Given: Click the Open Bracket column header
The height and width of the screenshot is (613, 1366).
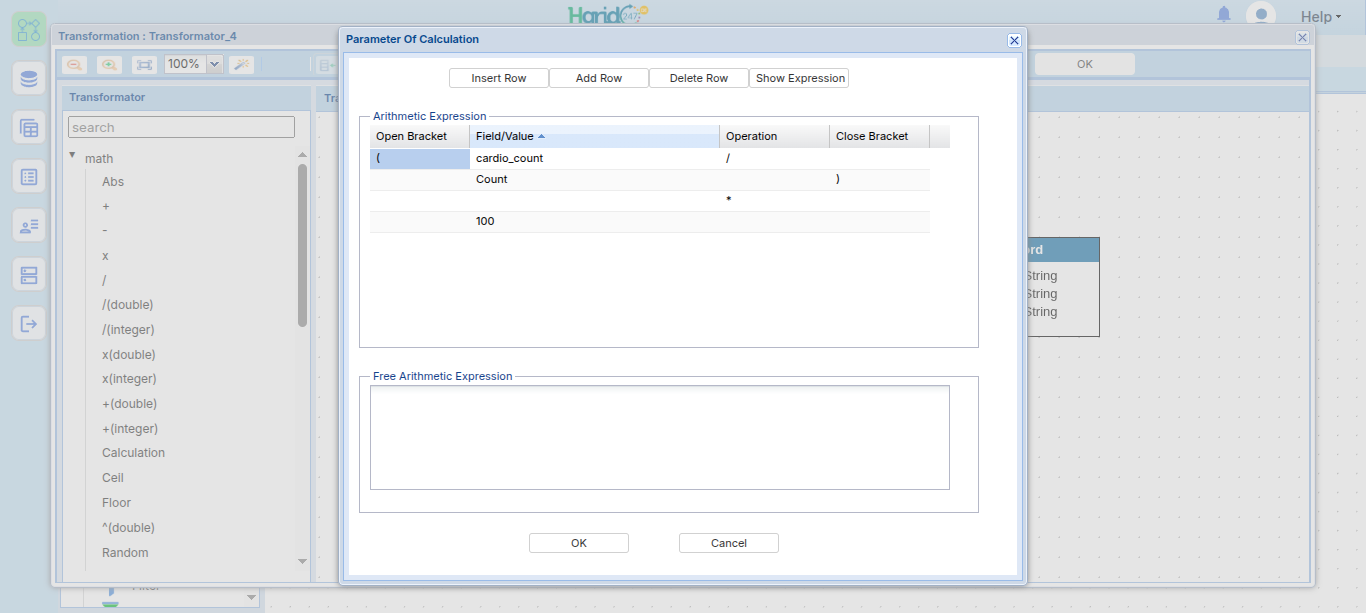Looking at the screenshot, I should click(x=420, y=136).
